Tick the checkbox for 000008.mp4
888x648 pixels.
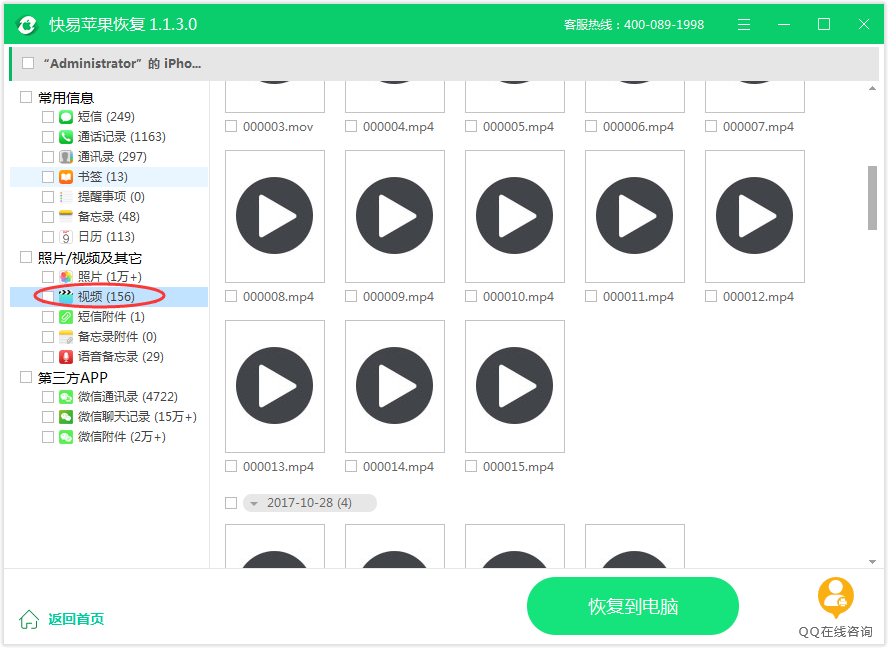[231, 297]
